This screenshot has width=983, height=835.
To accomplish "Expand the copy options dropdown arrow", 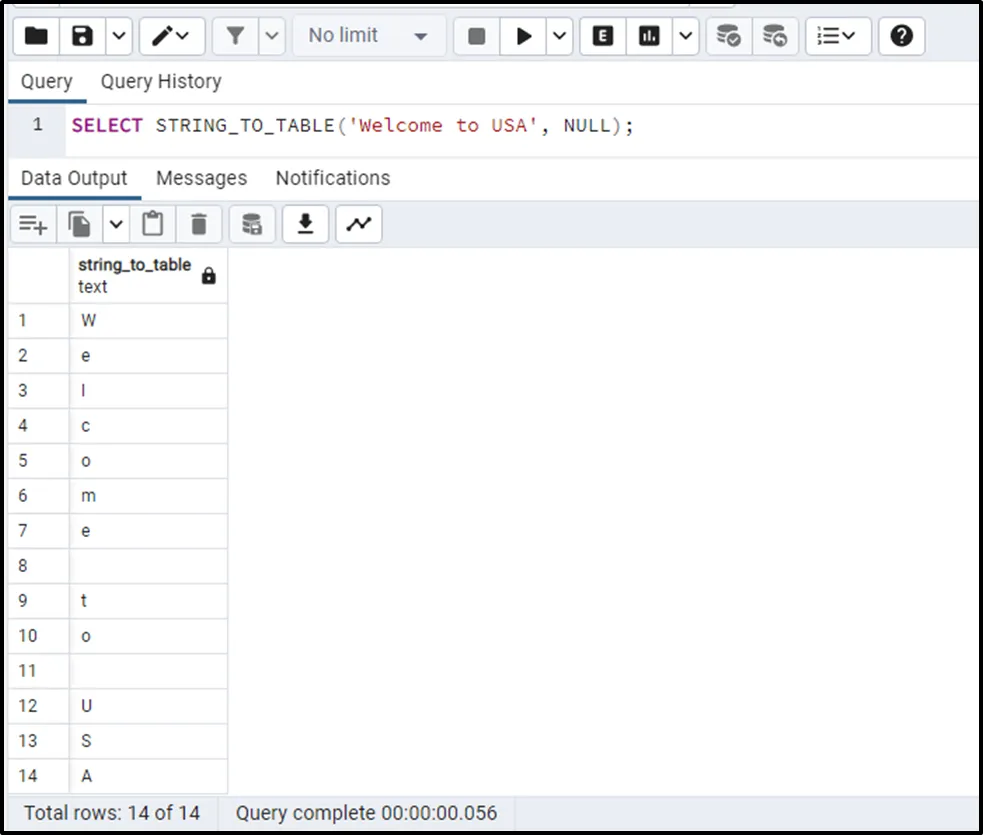I will [x=116, y=225].
